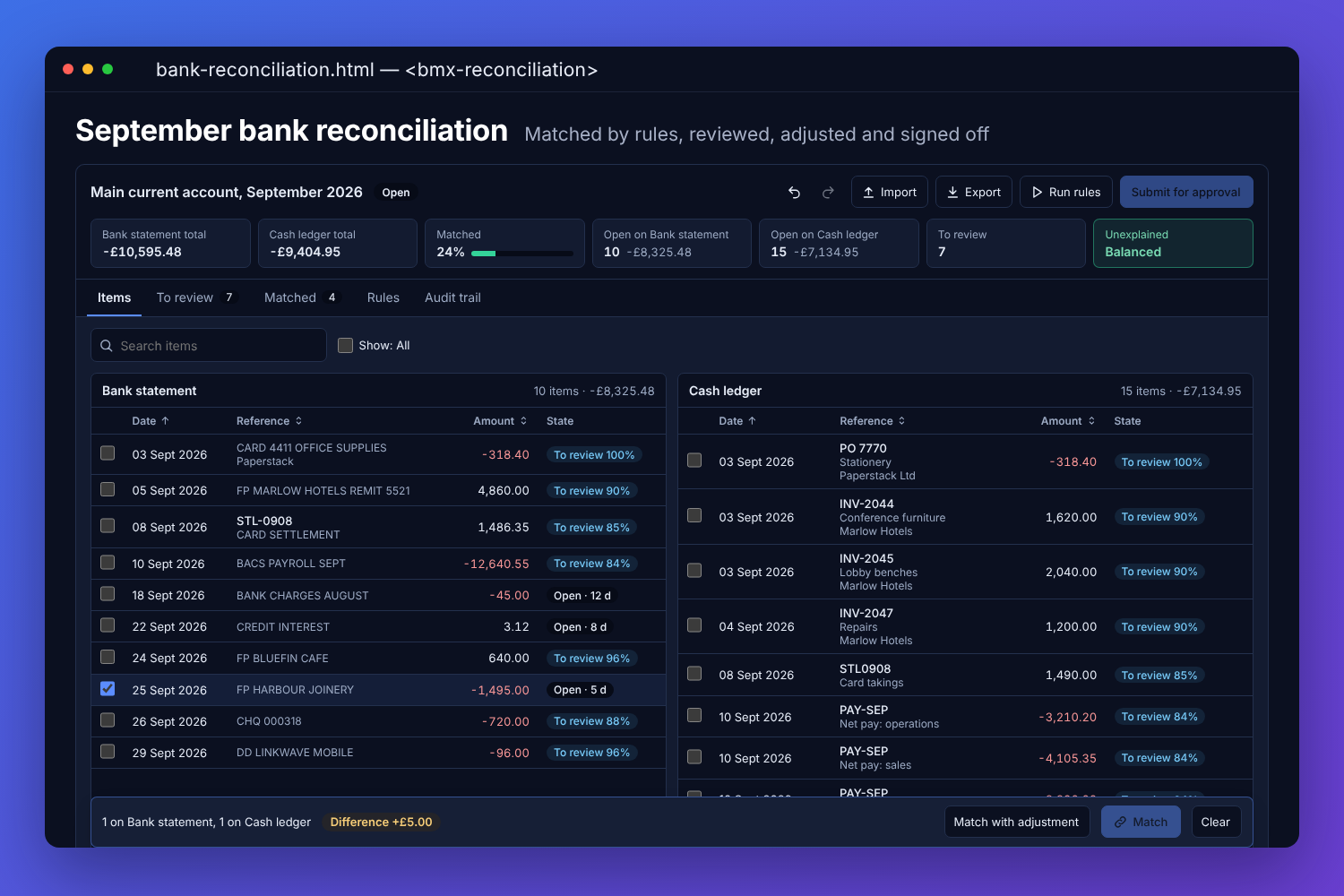This screenshot has width=1344, height=896.
Task: Switch to the Items tab
Action: pos(114,297)
